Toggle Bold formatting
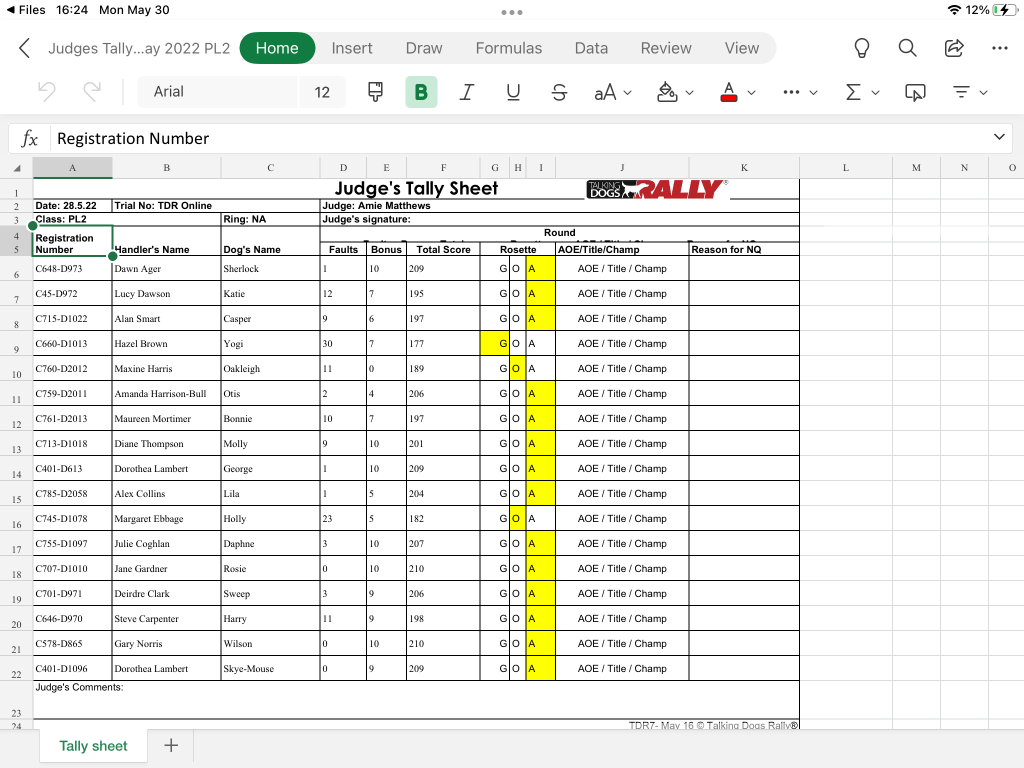The image size is (1024, 768). (x=421, y=92)
